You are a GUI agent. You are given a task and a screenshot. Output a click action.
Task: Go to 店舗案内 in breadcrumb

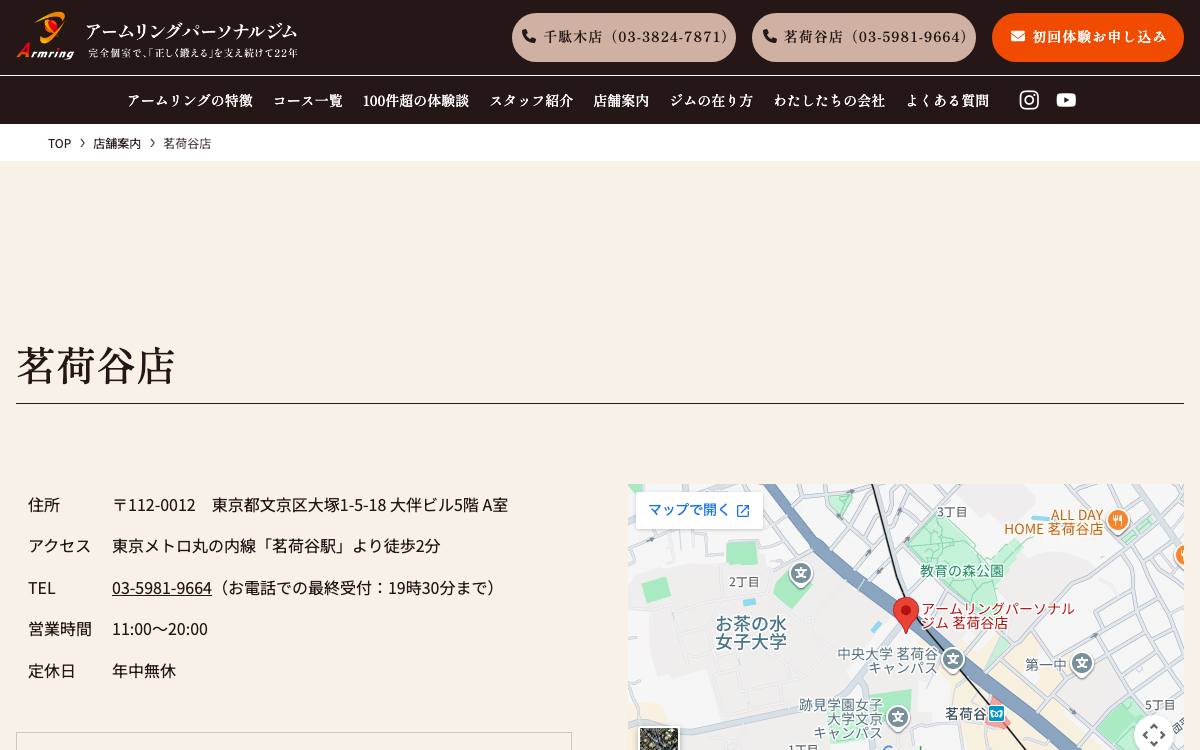click(117, 143)
